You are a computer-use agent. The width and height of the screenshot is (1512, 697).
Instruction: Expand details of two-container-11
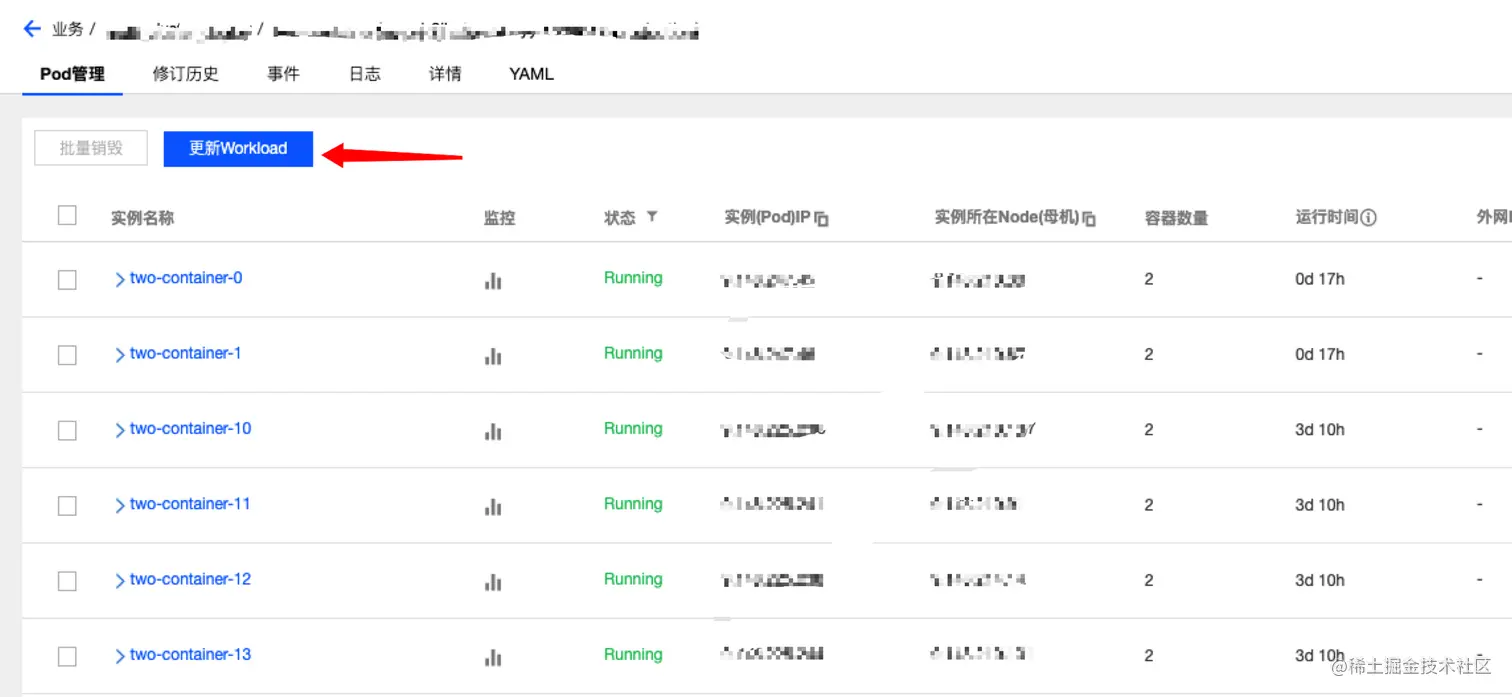pos(118,505)
